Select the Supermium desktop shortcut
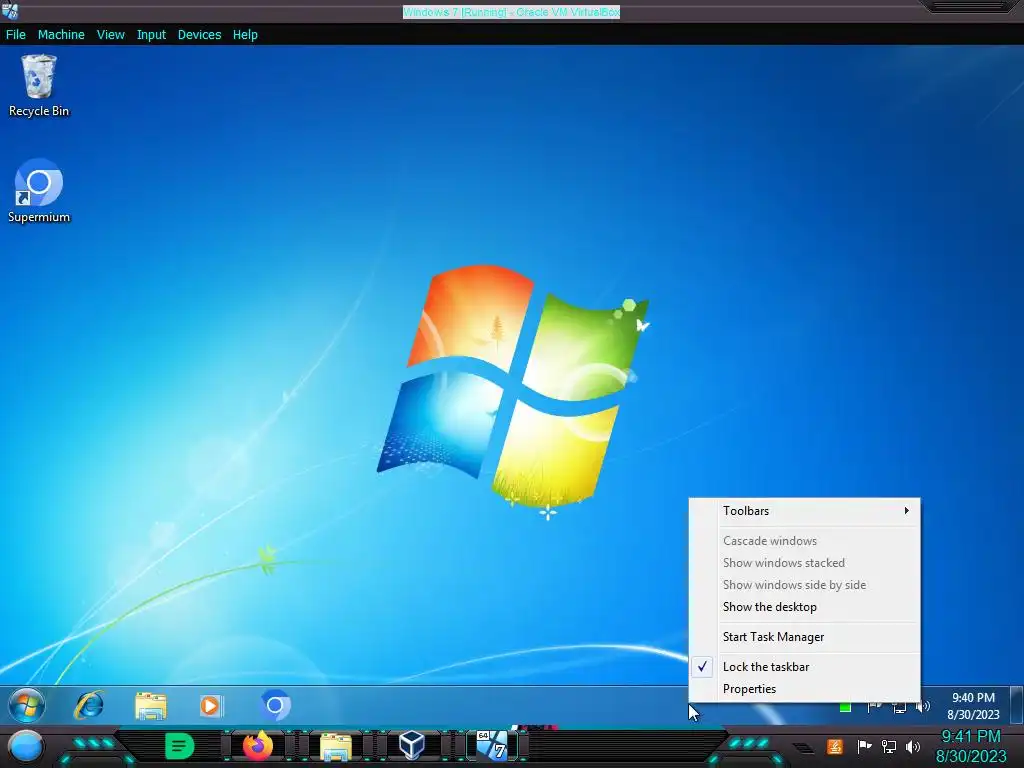Viewport: 1024px width, 768px height. tap(39, 191)
